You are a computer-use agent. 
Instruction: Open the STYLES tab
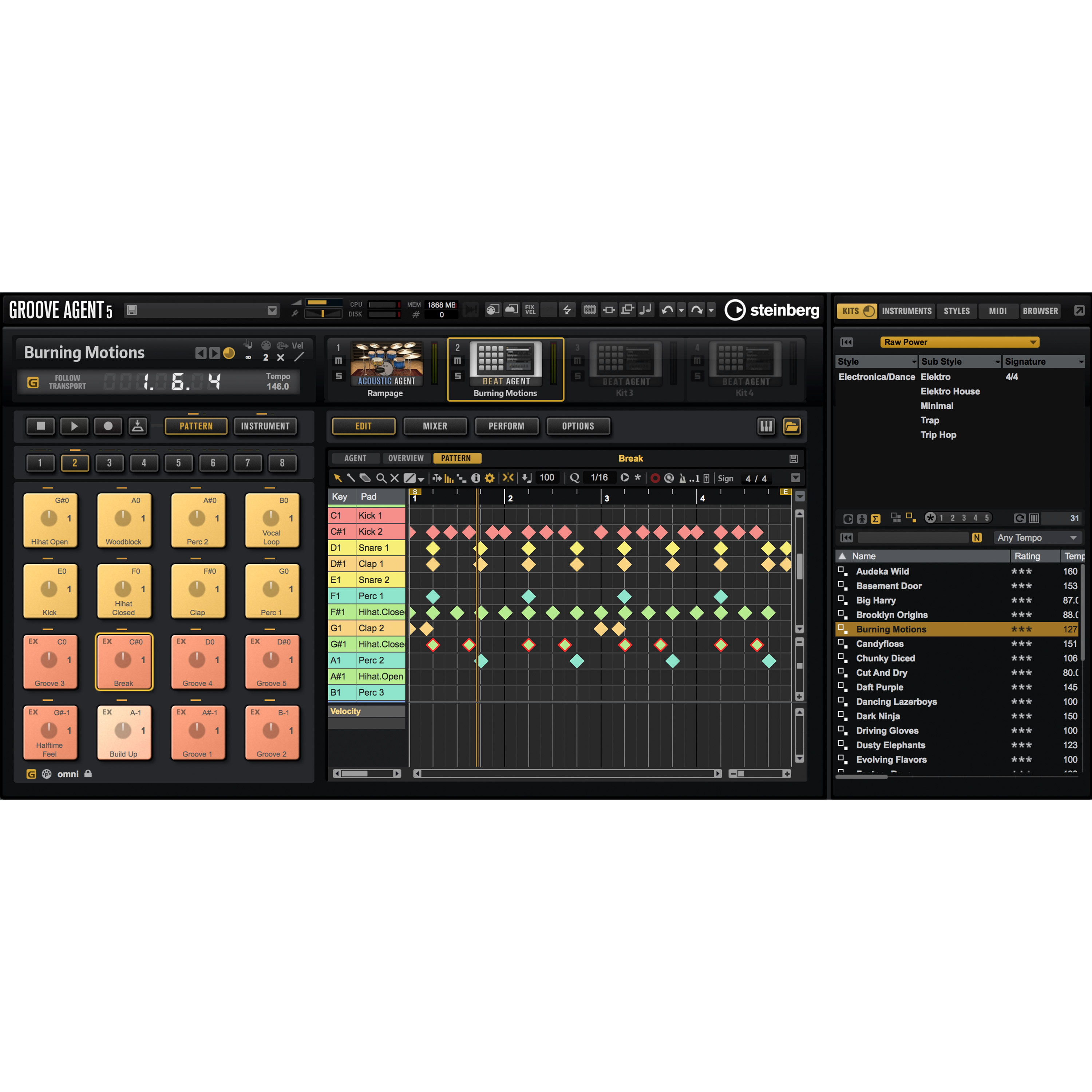(x=956, y=311)
